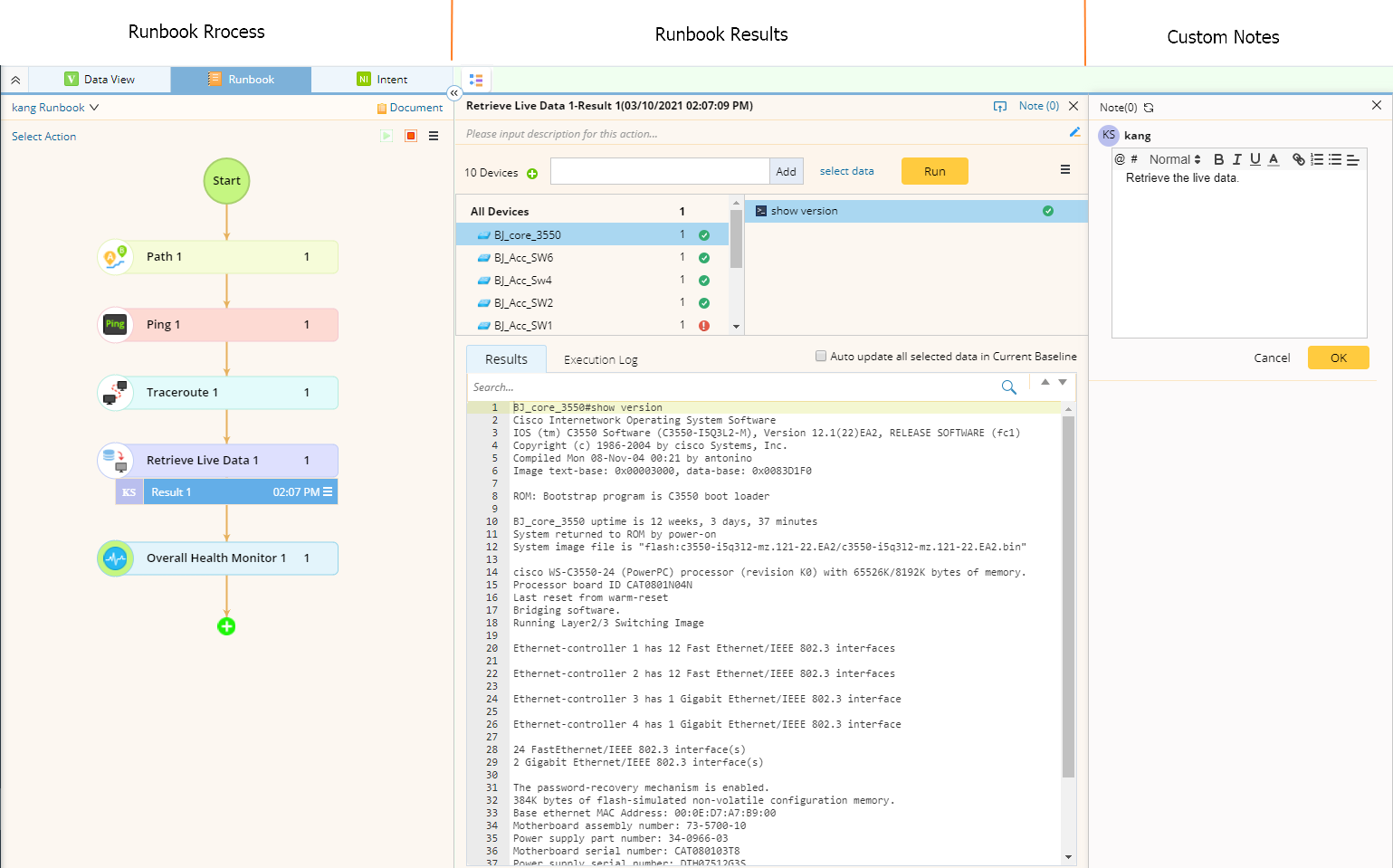Click the insert link icon in note editor
Viewport: 1393px width, 868px height.
pos(1298,159)
